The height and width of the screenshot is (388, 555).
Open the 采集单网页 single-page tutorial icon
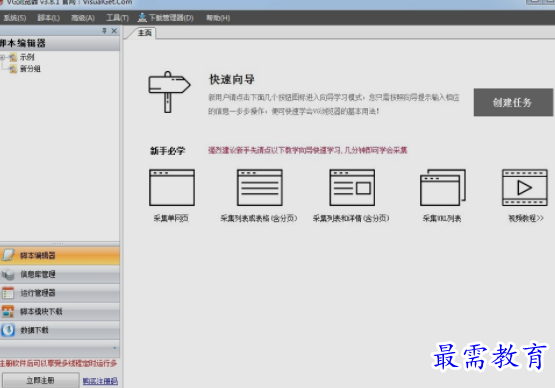click(172, 188)
